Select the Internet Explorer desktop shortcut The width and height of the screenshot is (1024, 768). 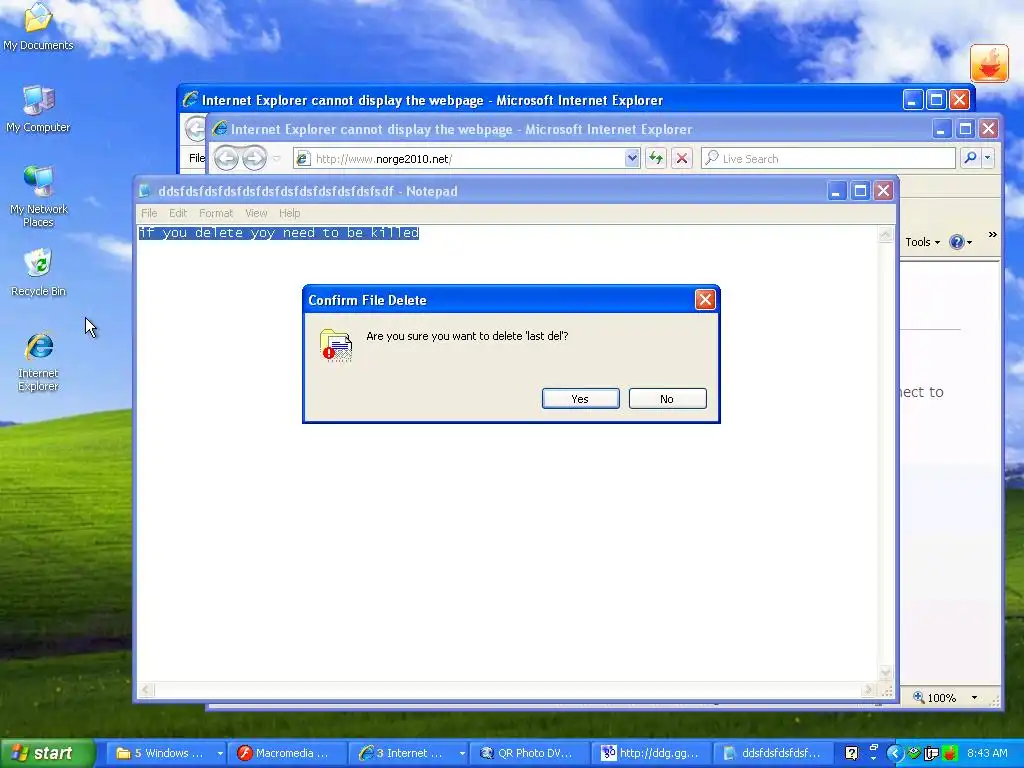click(x=38, y=361)
